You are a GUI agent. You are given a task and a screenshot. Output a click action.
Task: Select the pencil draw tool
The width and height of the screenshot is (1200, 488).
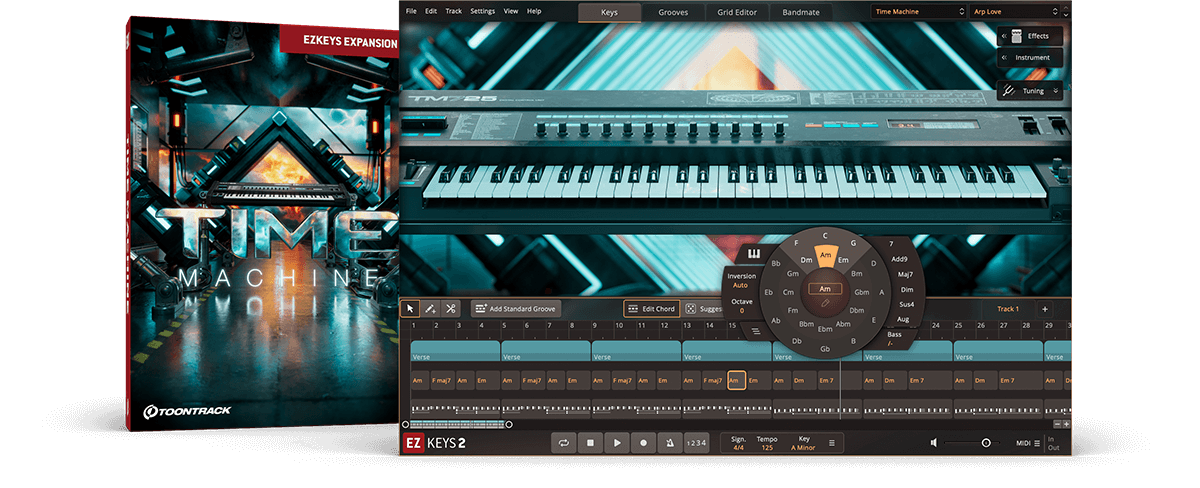point(430,309)
